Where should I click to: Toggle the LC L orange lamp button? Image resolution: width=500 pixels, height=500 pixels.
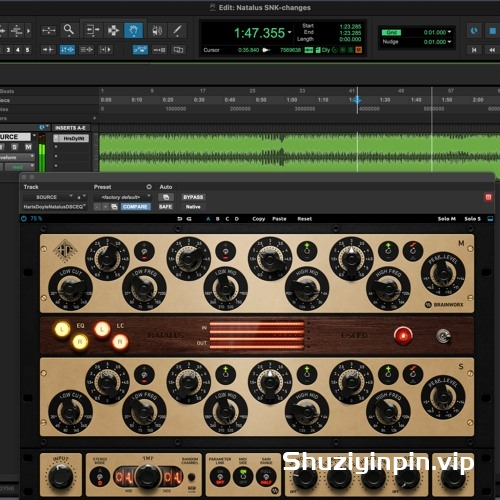point(102,329)
